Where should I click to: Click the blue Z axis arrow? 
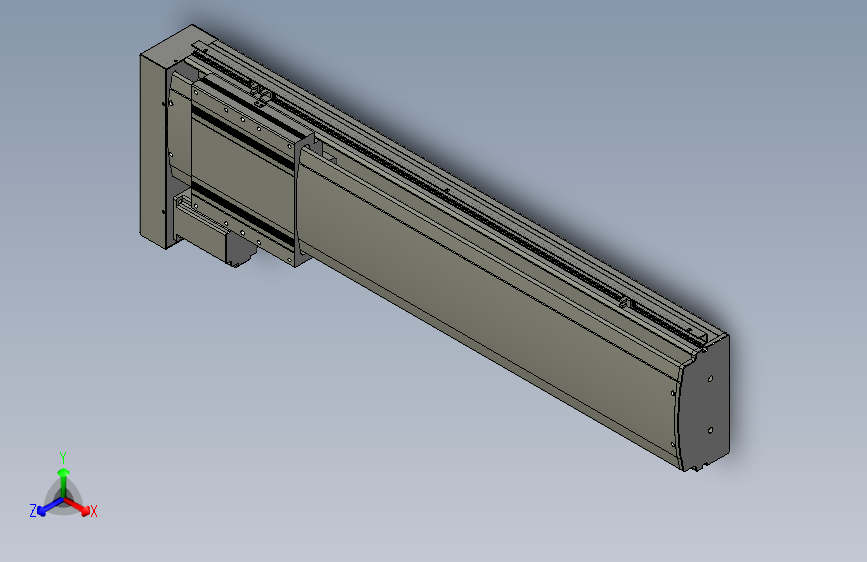(50, 507)
